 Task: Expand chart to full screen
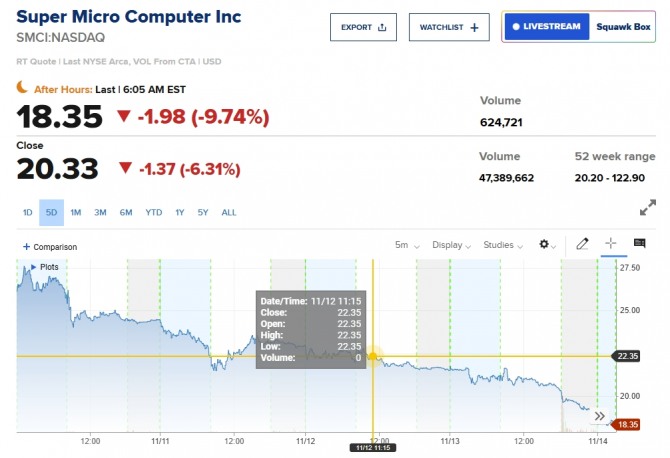(647, 208)
